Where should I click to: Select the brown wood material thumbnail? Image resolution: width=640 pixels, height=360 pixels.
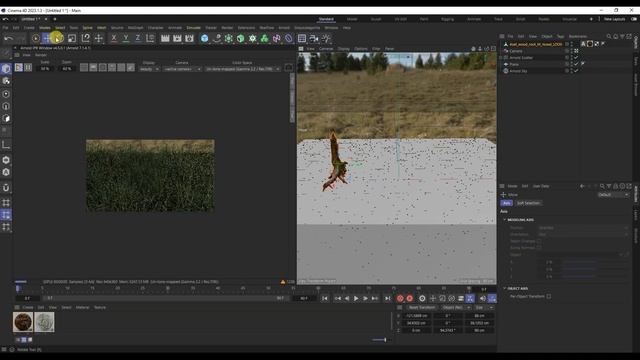coord(23,322)
